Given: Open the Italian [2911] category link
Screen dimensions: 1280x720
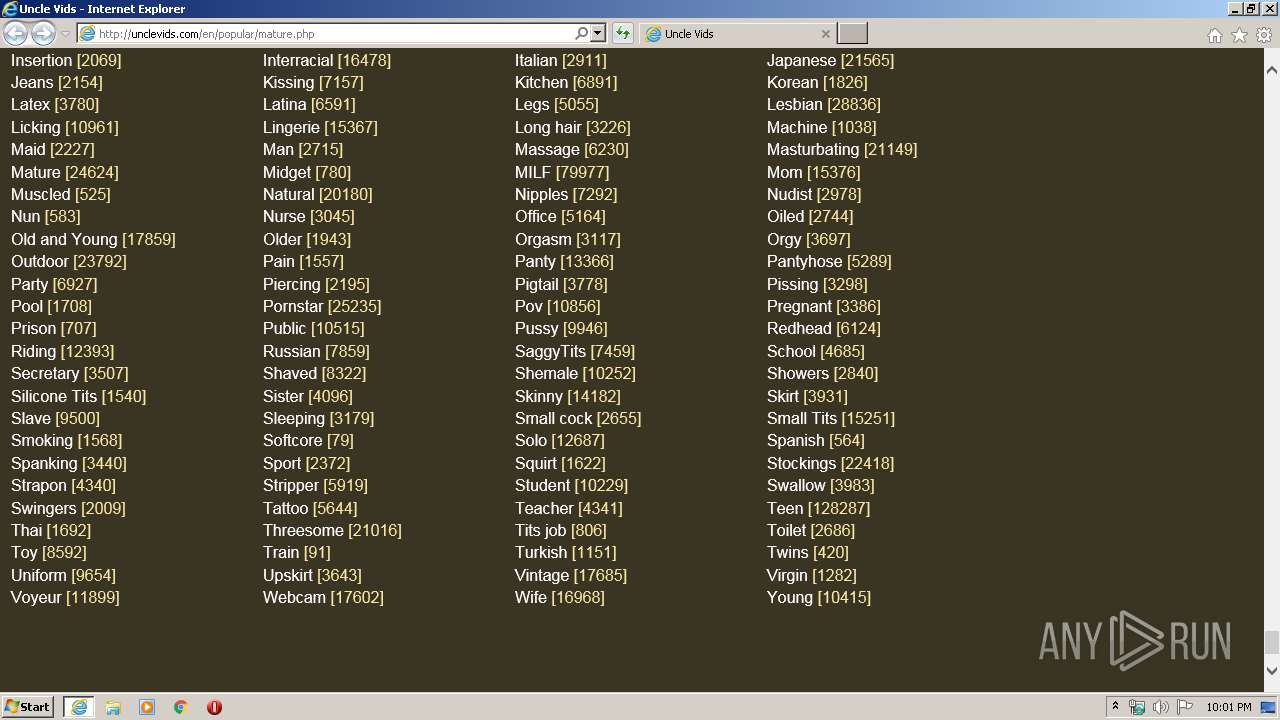Looking at the screenshot, I should 561,60.
